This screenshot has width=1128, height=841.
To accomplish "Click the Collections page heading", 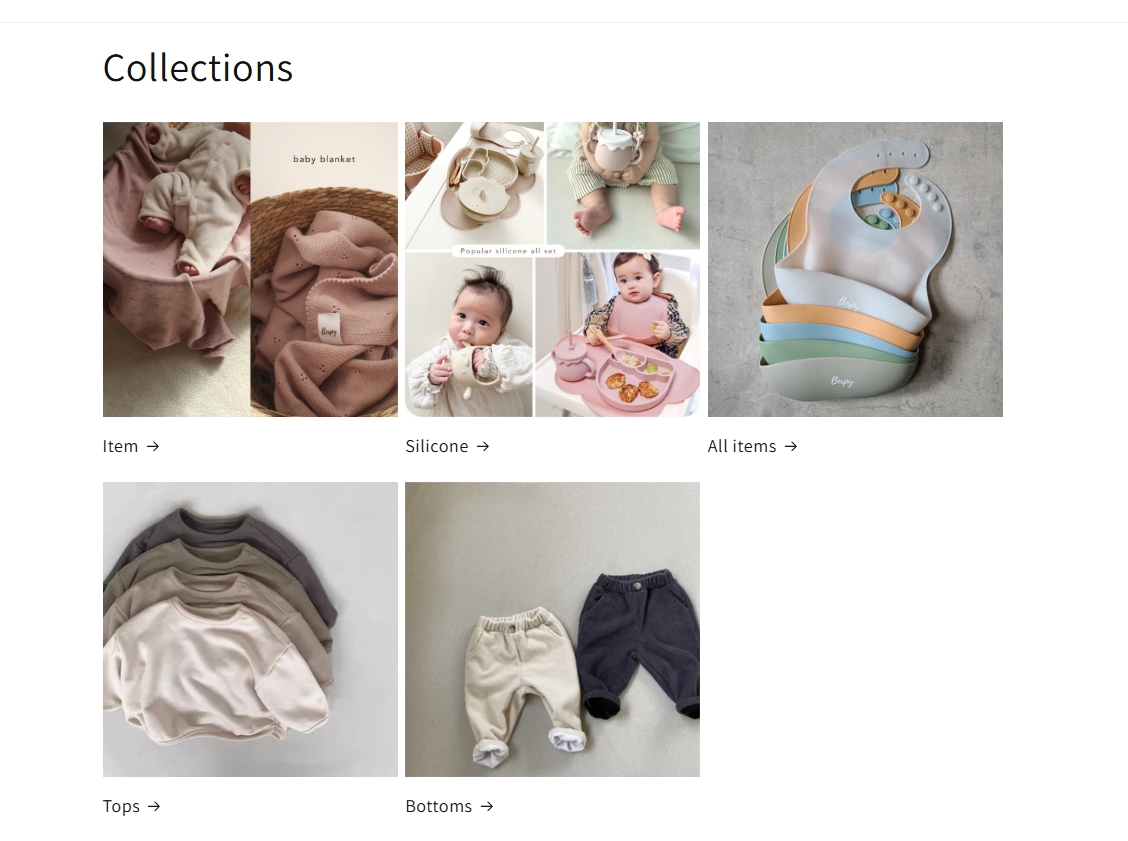I will click(198, 68).
